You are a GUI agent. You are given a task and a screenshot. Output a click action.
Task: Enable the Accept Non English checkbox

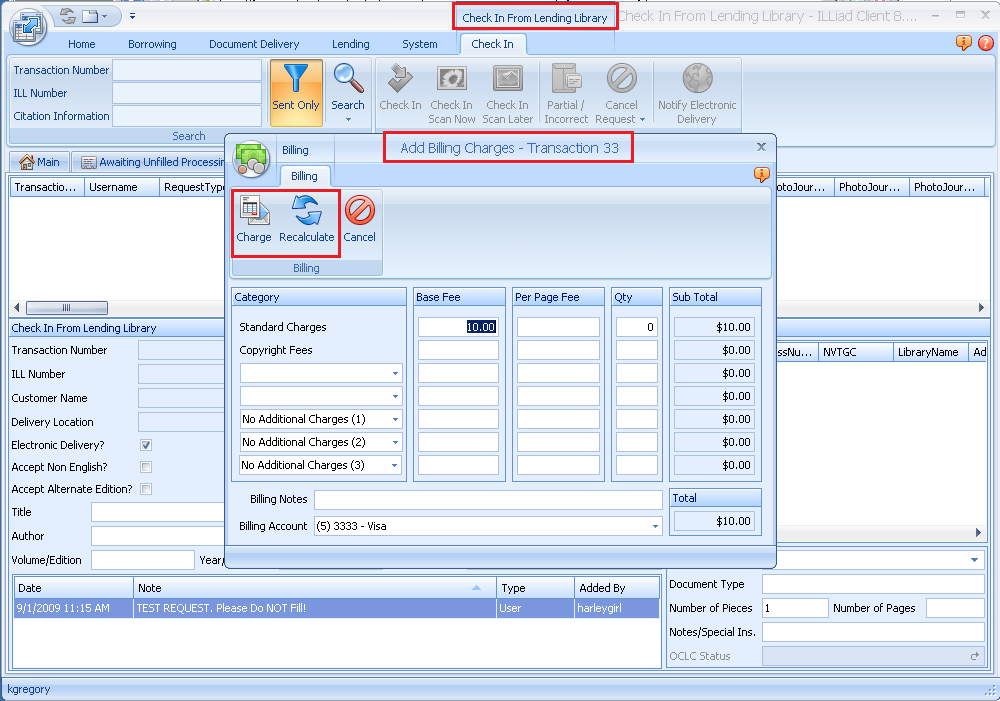[145, 467]
